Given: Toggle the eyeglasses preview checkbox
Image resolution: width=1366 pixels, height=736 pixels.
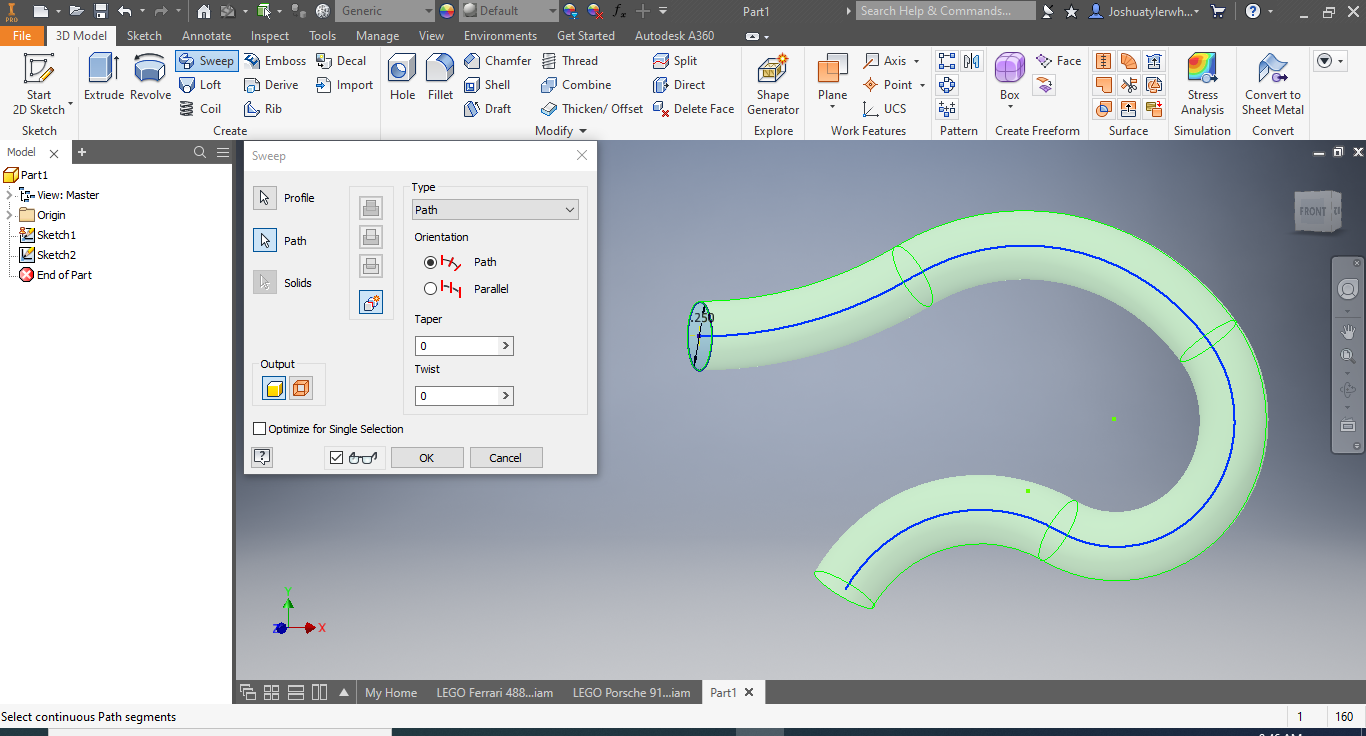Looking at the screenshot, I should click(337, 456).
